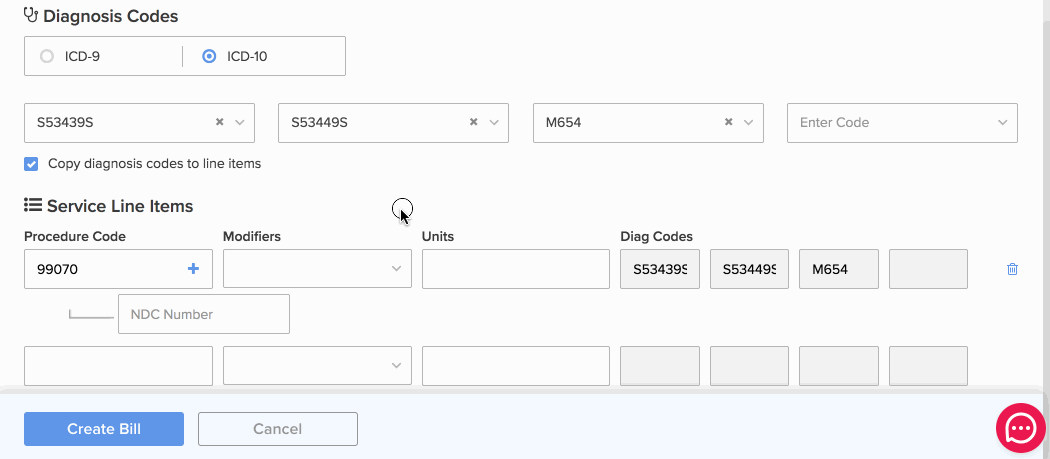
Task: Clear the M654 diagnosis code
Action: pyautogui.click(x=729, y=122)
